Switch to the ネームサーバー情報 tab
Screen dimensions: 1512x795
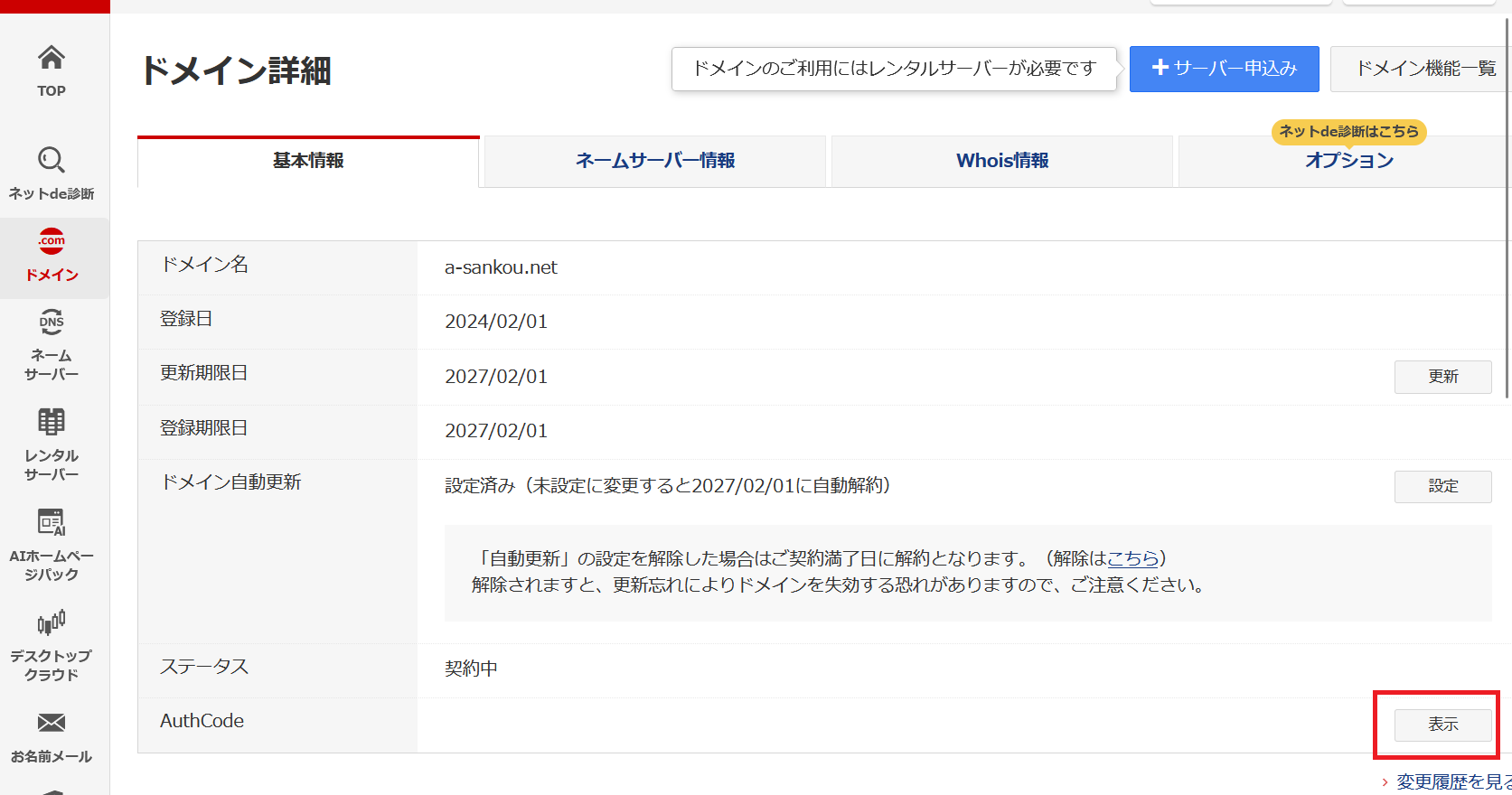655,161
